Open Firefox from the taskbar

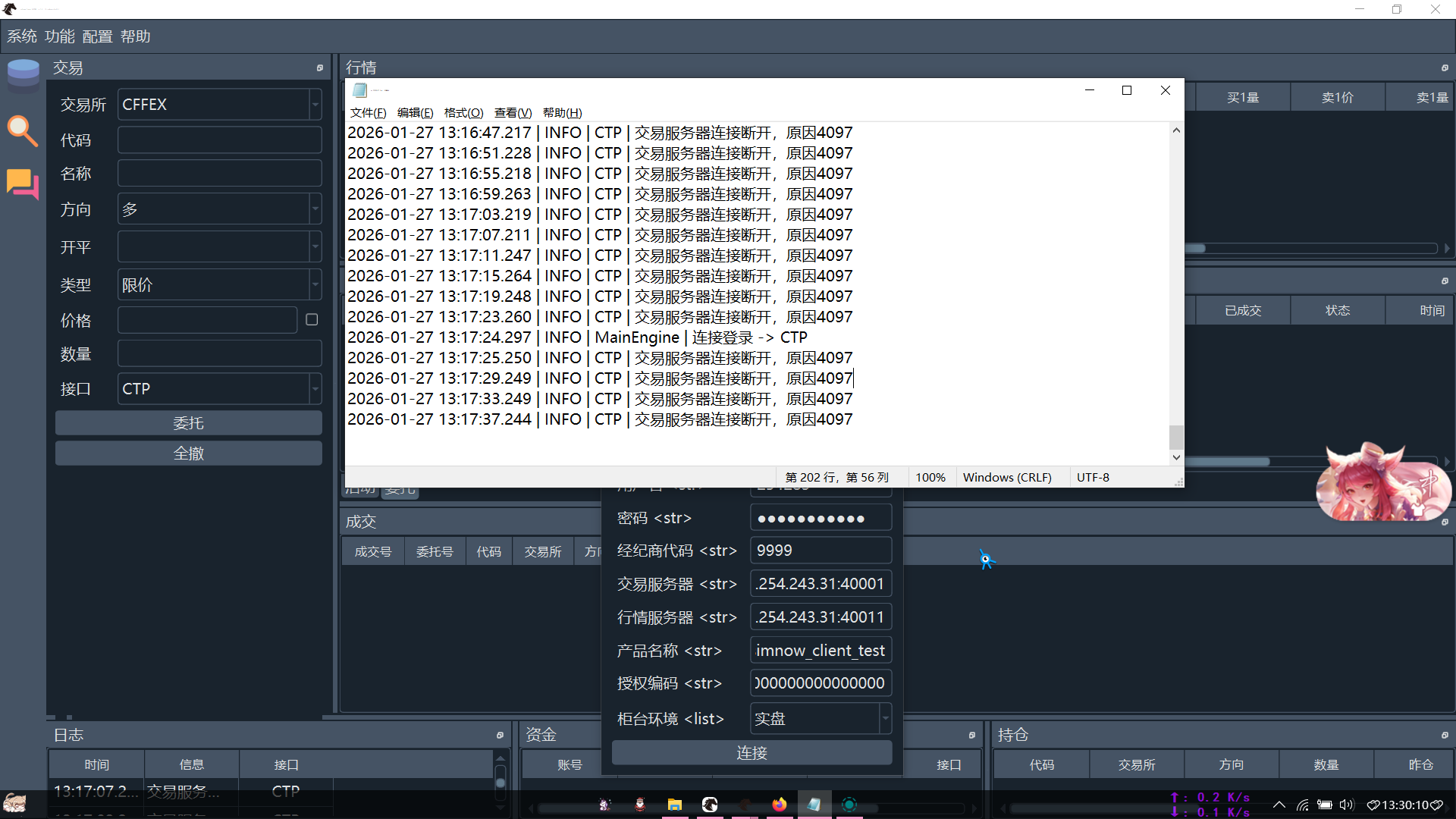(779, 805)
